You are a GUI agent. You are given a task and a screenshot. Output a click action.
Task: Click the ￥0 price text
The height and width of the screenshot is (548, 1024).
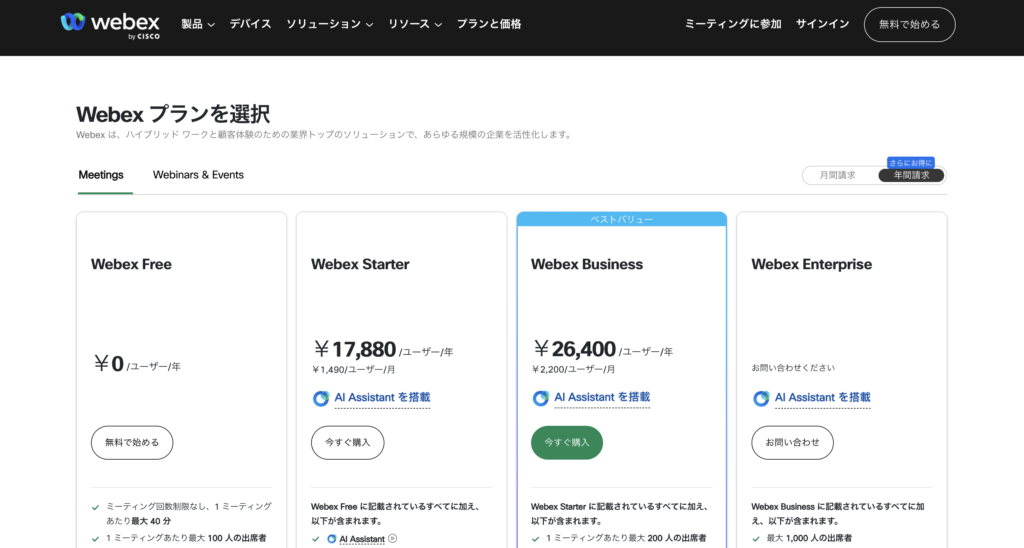pos(108,364)
